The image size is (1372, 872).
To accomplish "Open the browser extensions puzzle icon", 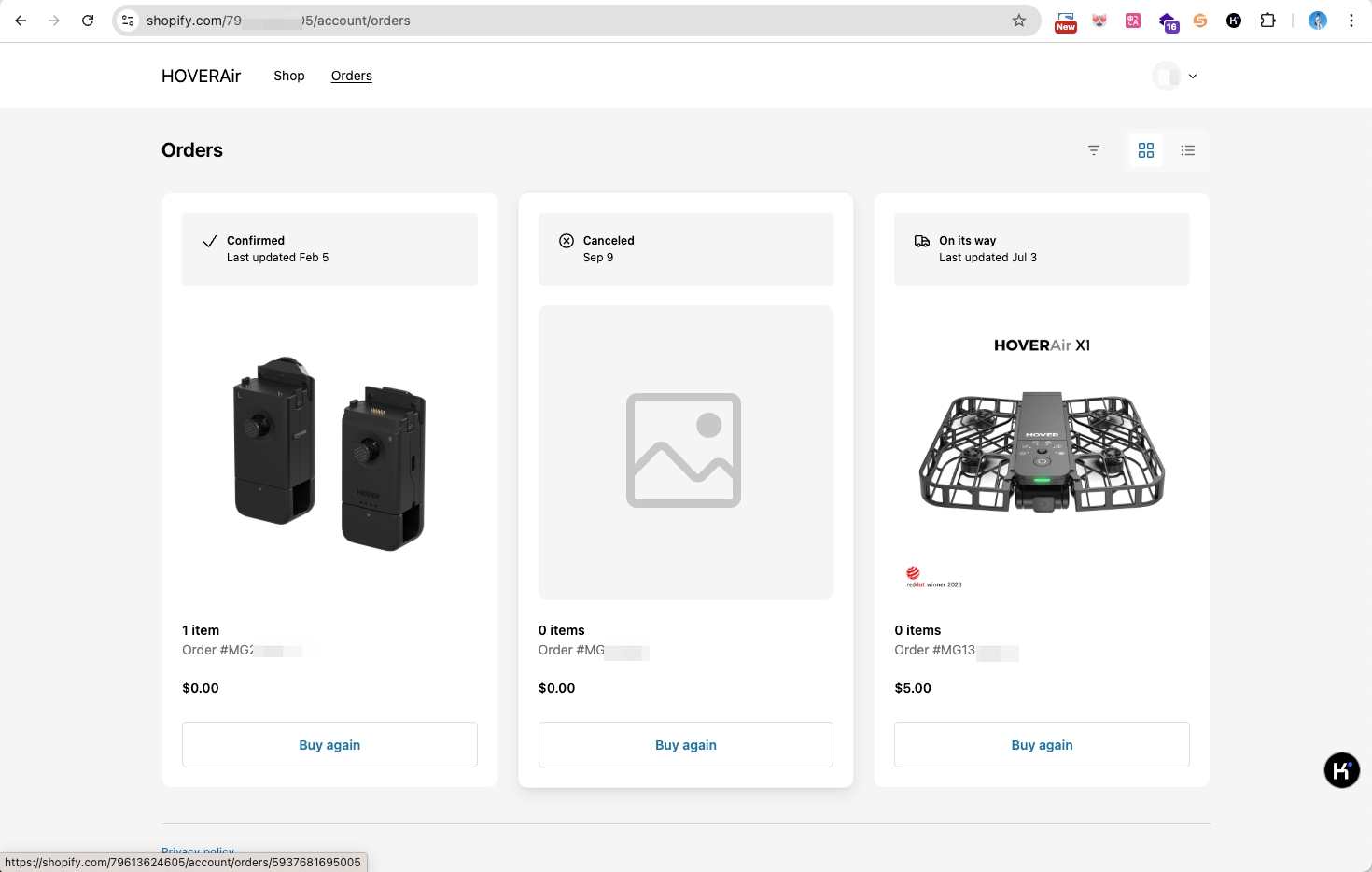I will pos(1267,21).
